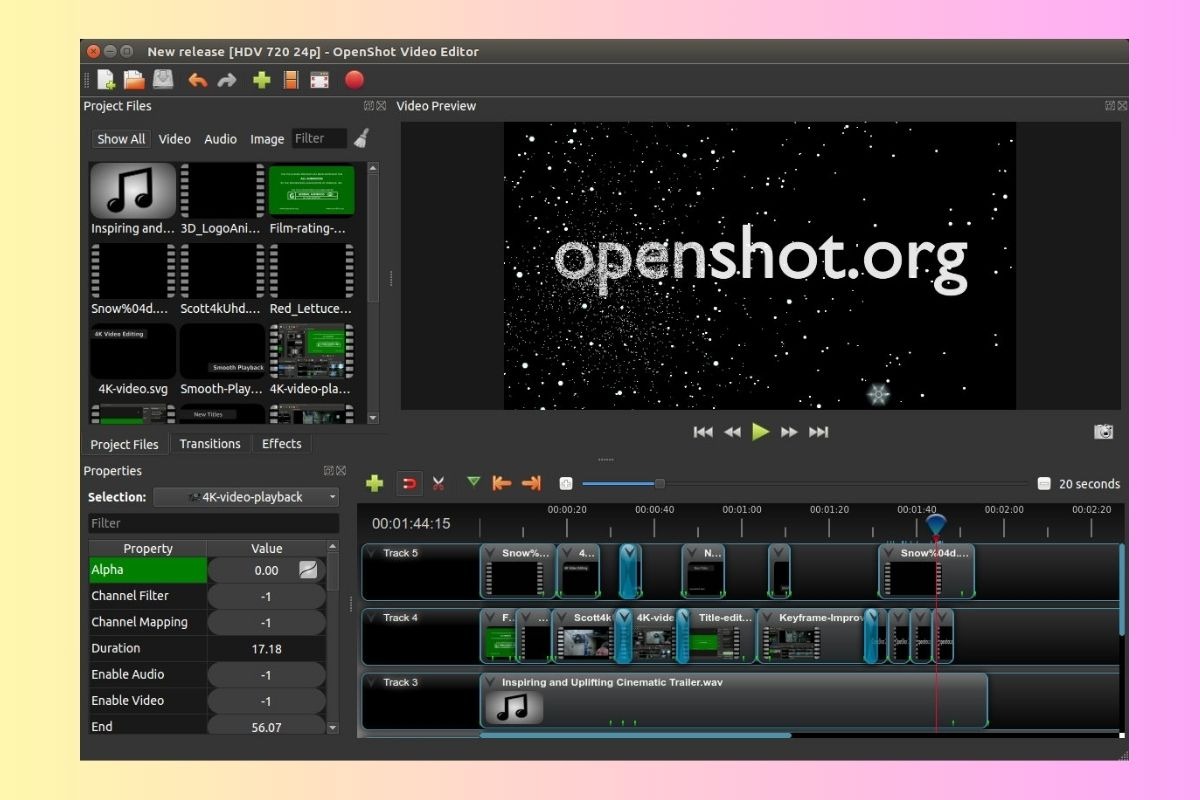Rewind the video preview
This screenshot has width=1200, height=800.
(x=732, y=432)
